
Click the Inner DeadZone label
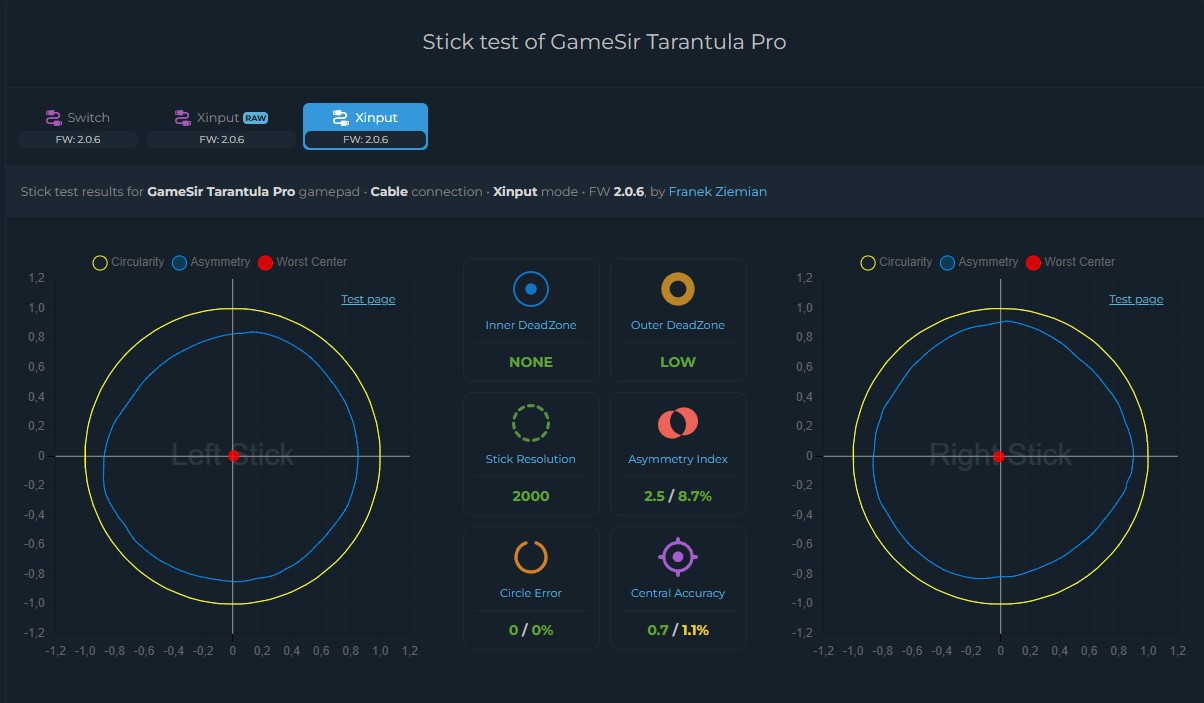tap(531, 325)
